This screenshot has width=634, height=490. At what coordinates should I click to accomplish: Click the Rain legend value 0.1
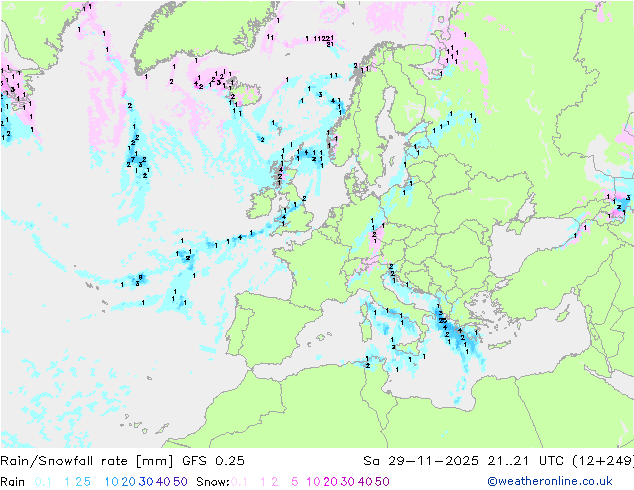coord(43,482)
